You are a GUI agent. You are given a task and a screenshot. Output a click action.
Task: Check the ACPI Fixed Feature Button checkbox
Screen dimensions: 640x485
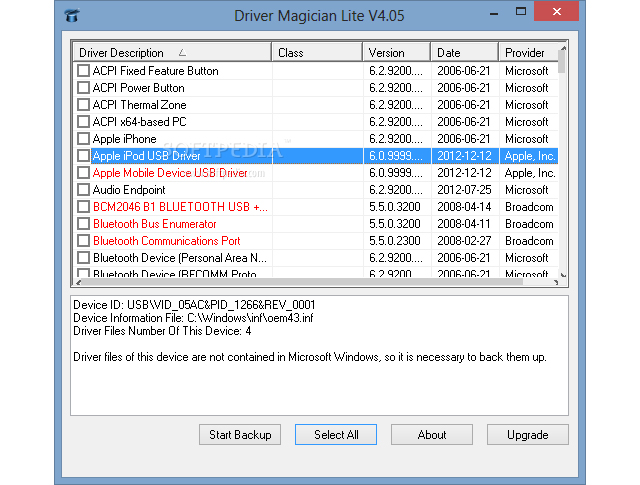(83, 71)
